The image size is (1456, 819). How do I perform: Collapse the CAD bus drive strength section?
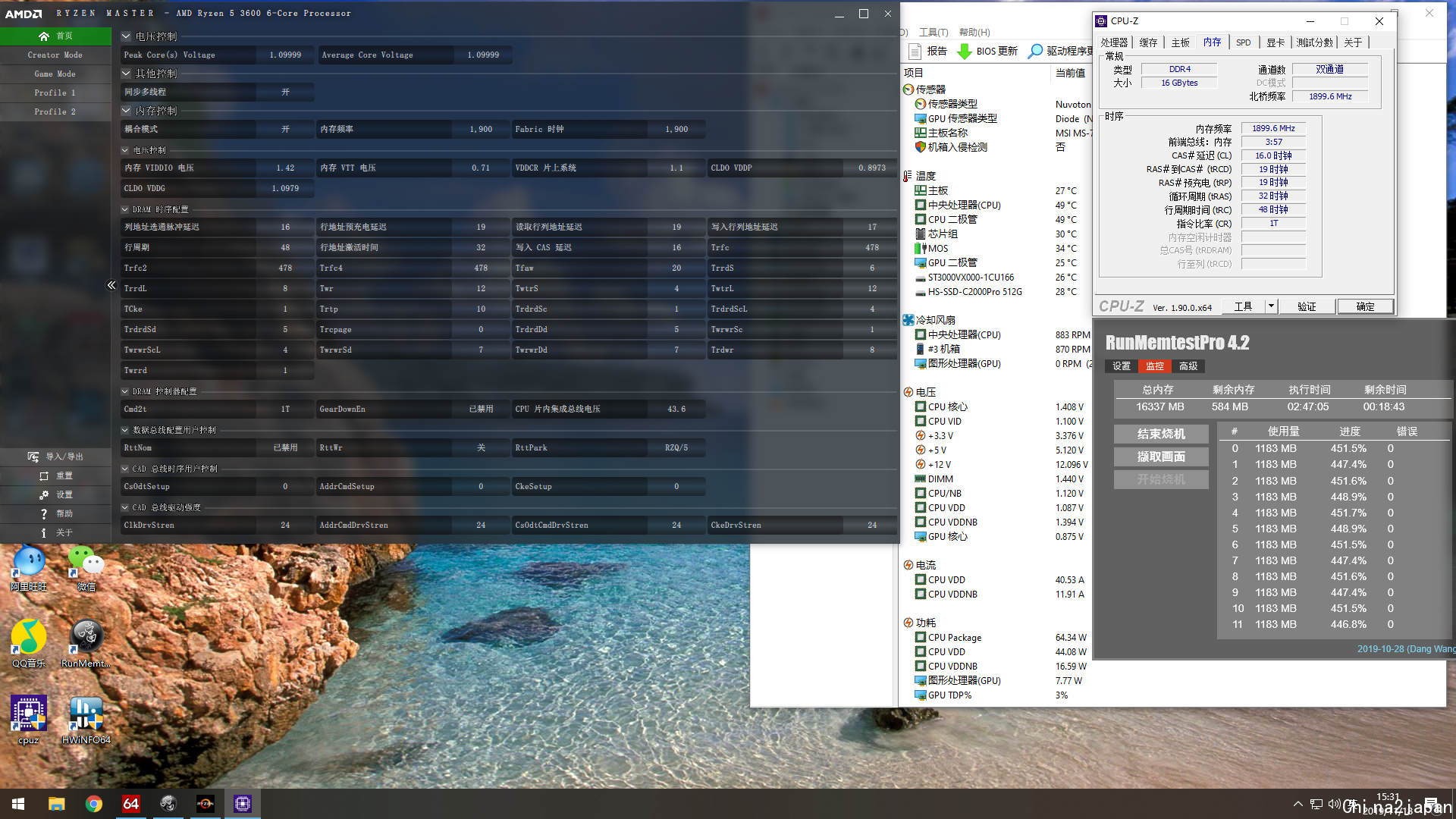125,507
